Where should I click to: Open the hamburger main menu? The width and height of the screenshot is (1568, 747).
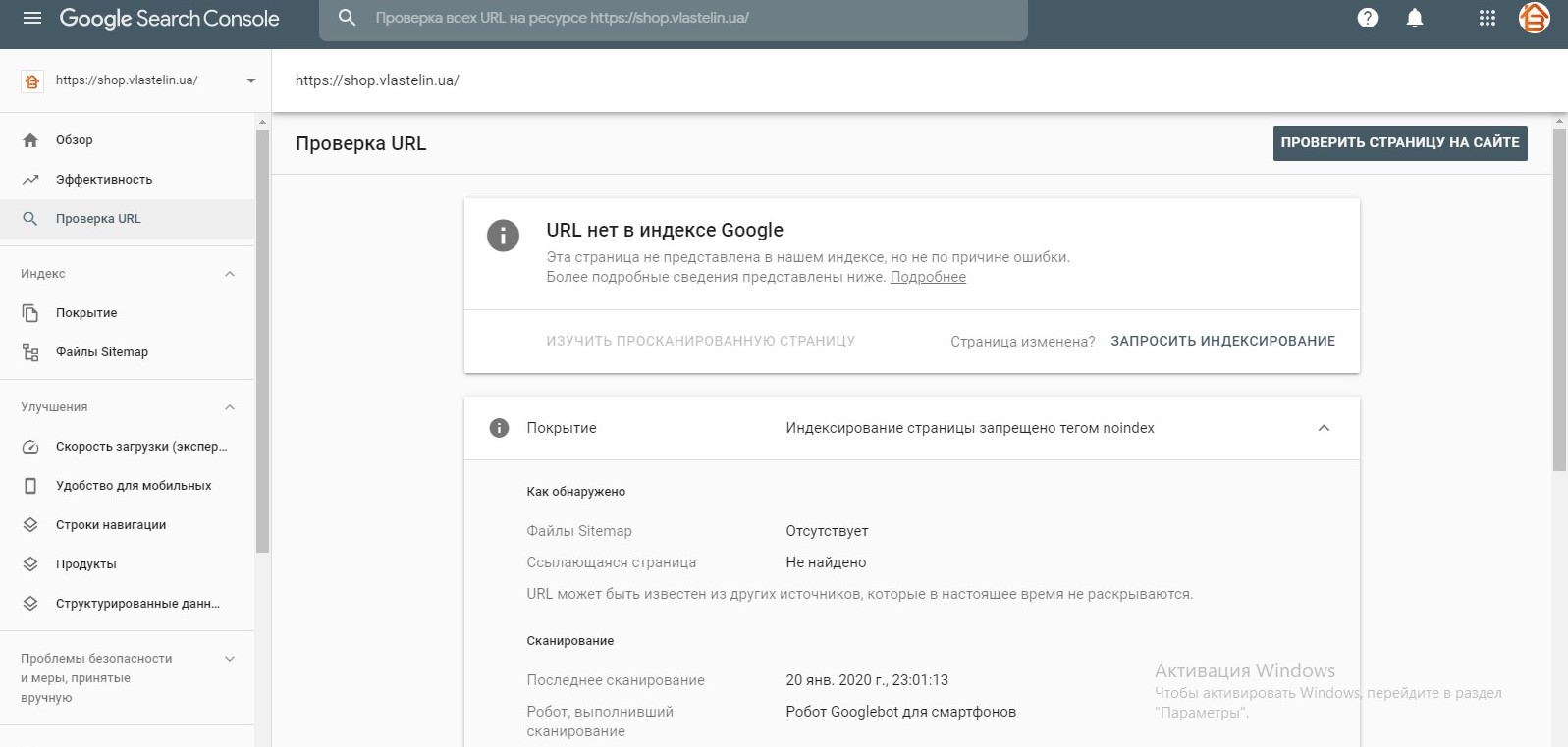(x=32, y=18)
